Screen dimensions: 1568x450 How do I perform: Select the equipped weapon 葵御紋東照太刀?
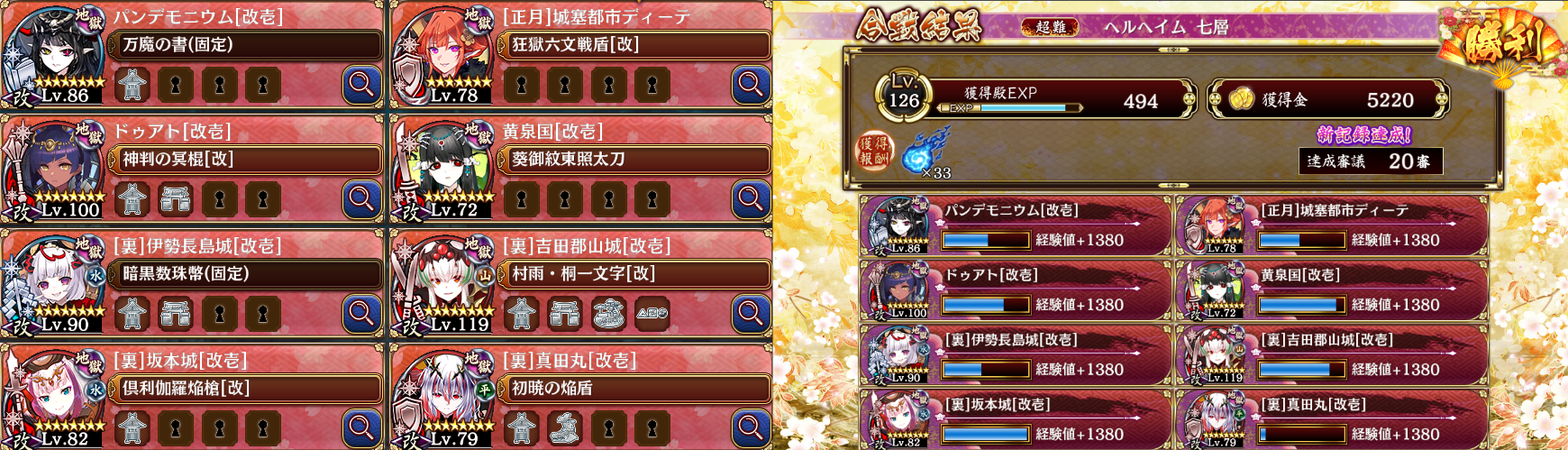pyautogui.click(x=635, y=159)
